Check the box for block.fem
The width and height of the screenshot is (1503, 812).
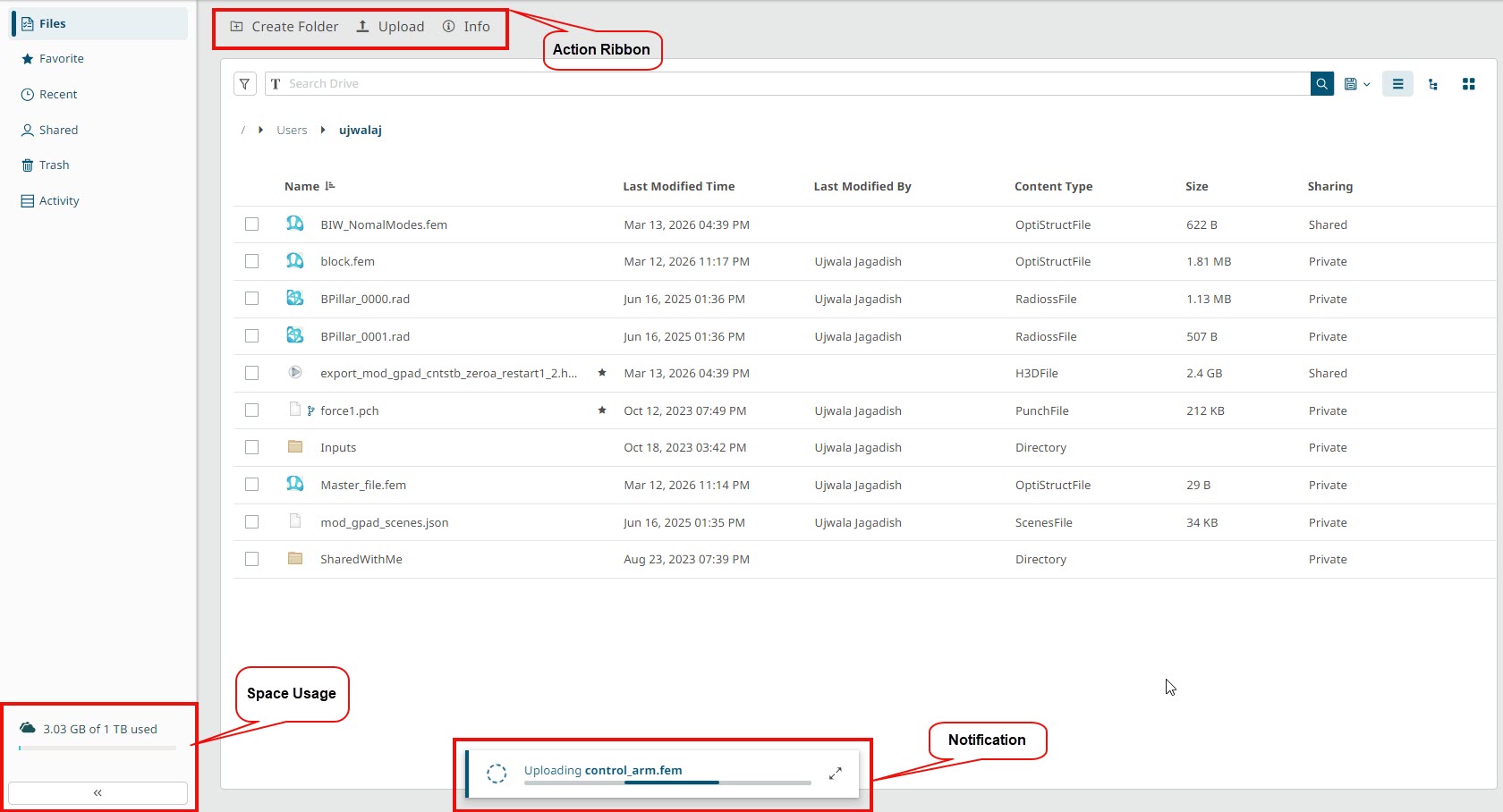coord(252,262)
